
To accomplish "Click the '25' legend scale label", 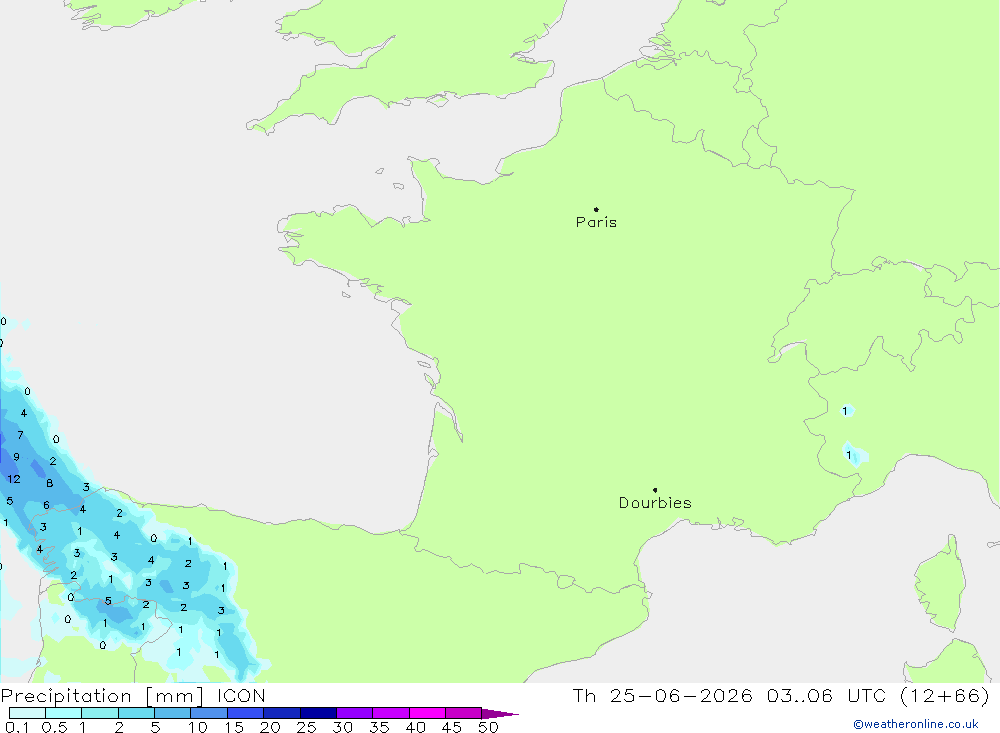I will [x=307, y=727].
